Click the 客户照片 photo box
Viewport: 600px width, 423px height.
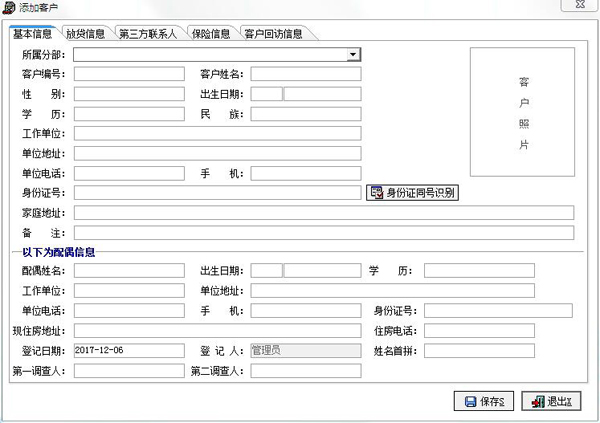(522, 112)
